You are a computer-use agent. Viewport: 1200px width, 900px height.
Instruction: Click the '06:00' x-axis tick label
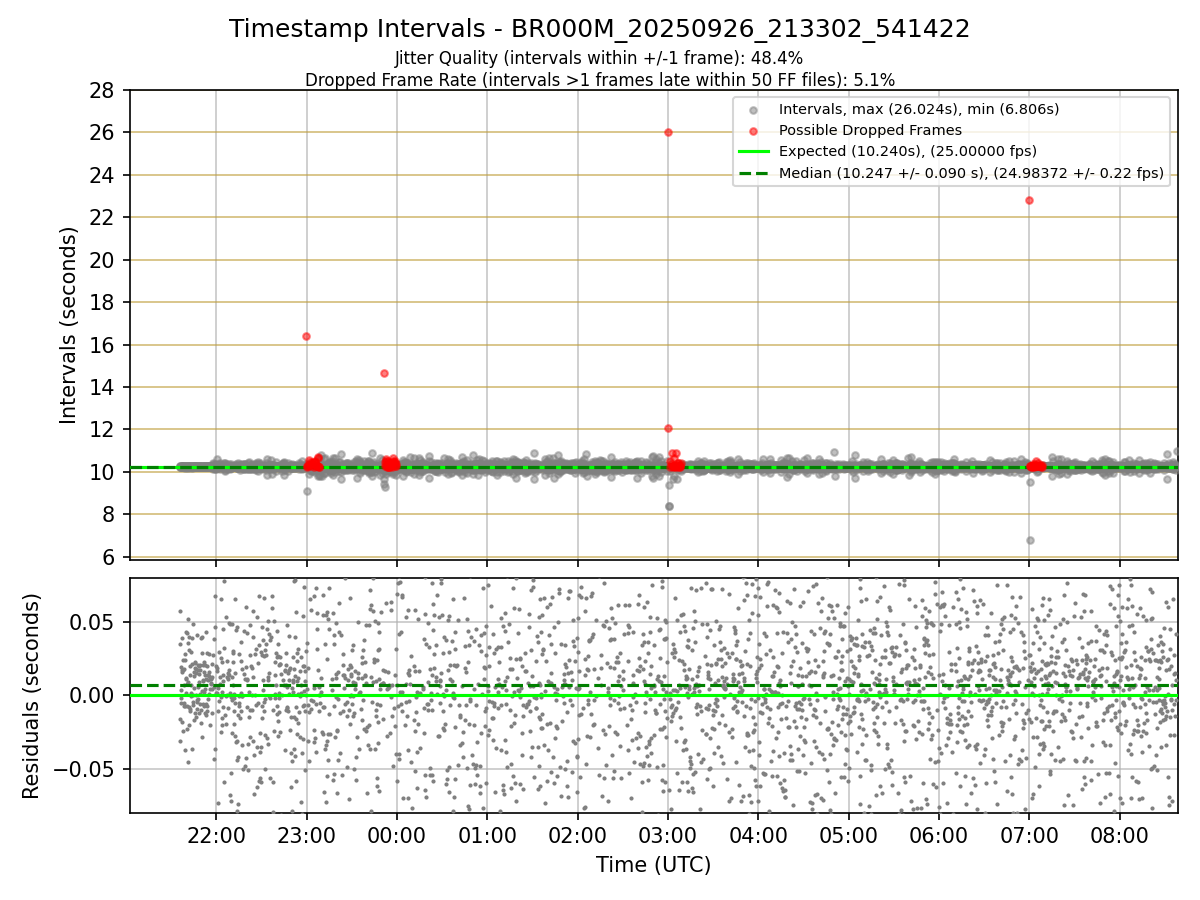coord(939,835)
